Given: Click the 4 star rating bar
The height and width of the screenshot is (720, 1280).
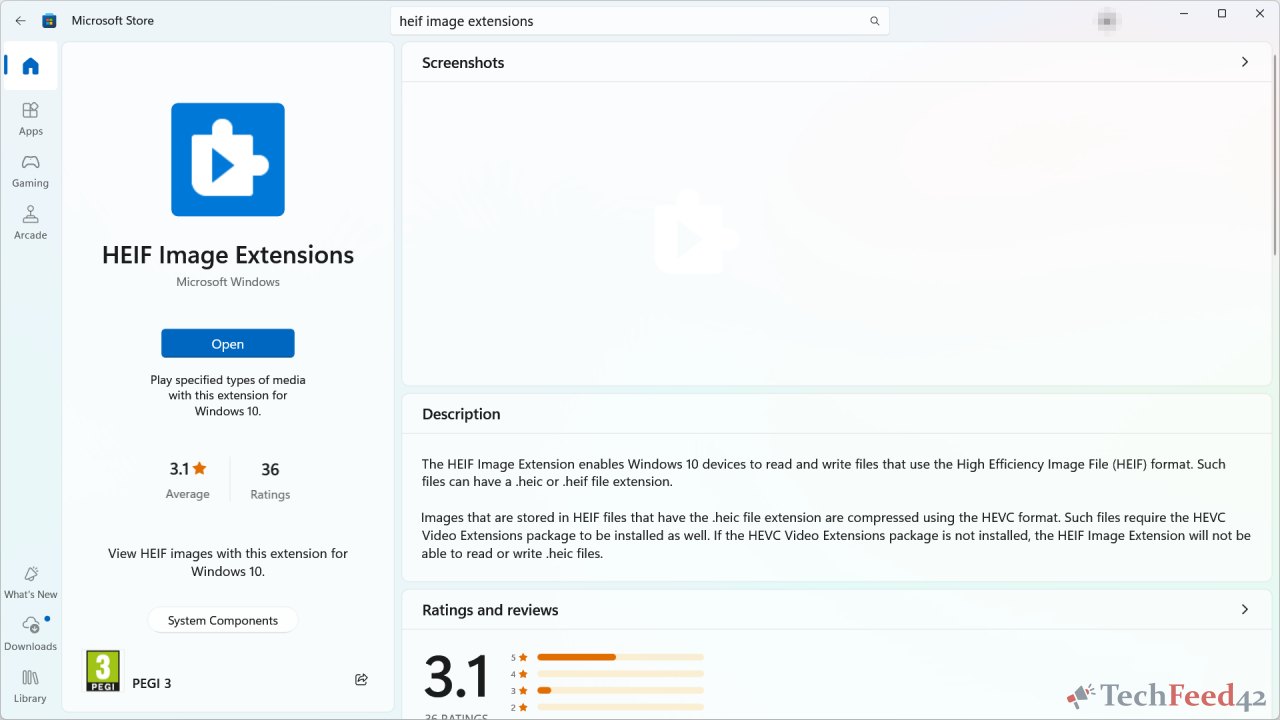Looking at the screenshot, I should [x=620, y=674].
